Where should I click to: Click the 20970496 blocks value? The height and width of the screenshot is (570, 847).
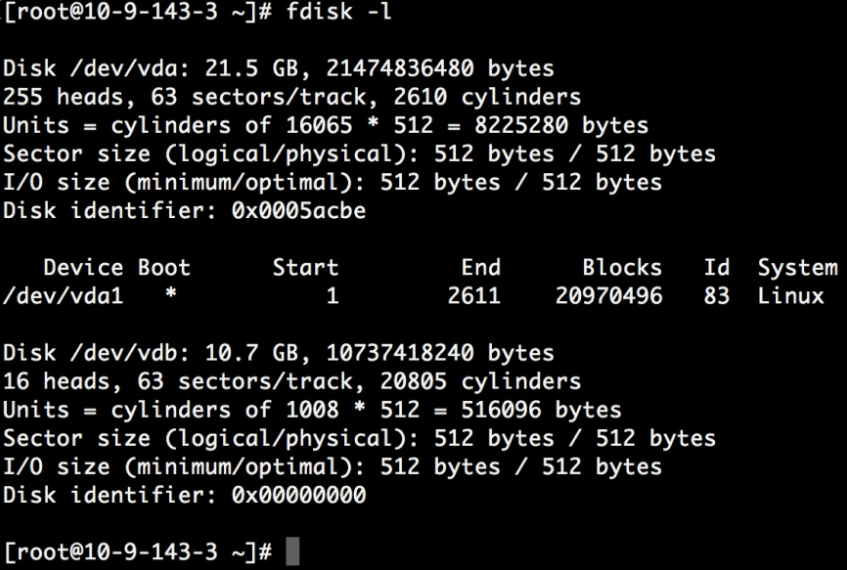pyautogui.click(x=609, y=296)
